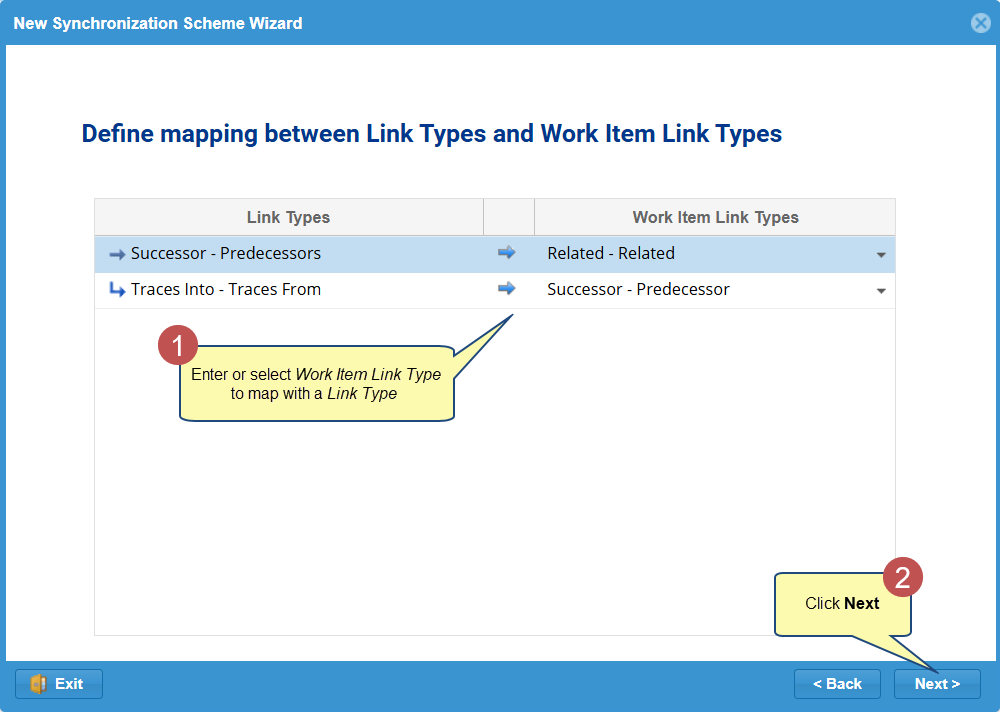Viewport: 1000px width, 712px height.
Task: Click mapping arrow in Successor - Predecessors row
Action: click(x=507, y=253)
